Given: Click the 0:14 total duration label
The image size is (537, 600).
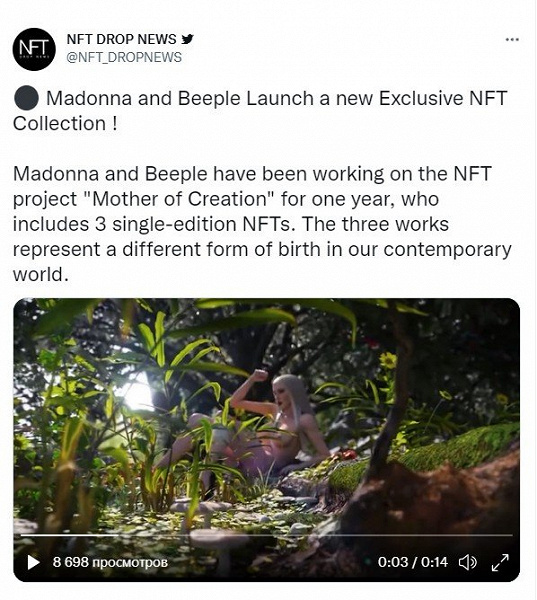Looking at the screenshot, I should click(x=434, y=562).
